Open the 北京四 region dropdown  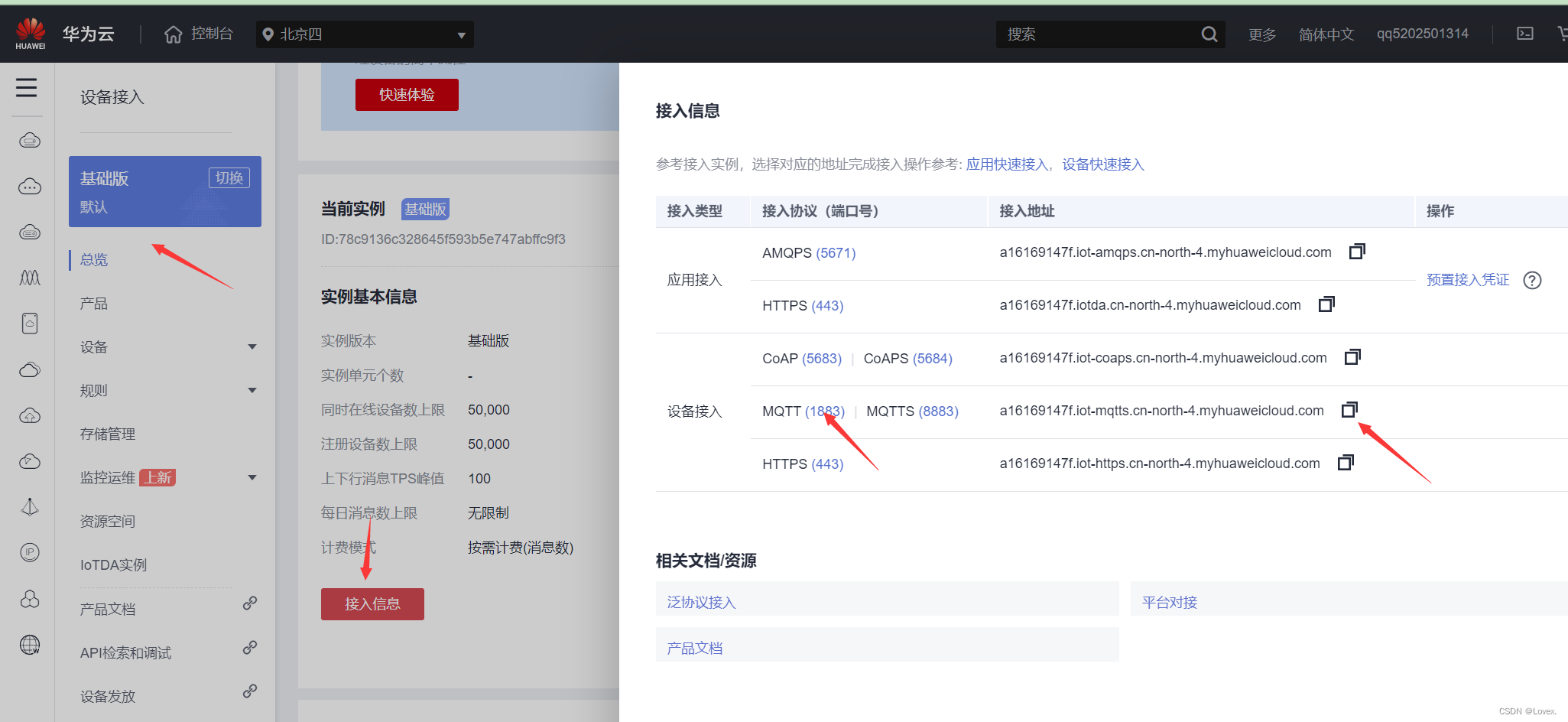(x=365, y=34)
